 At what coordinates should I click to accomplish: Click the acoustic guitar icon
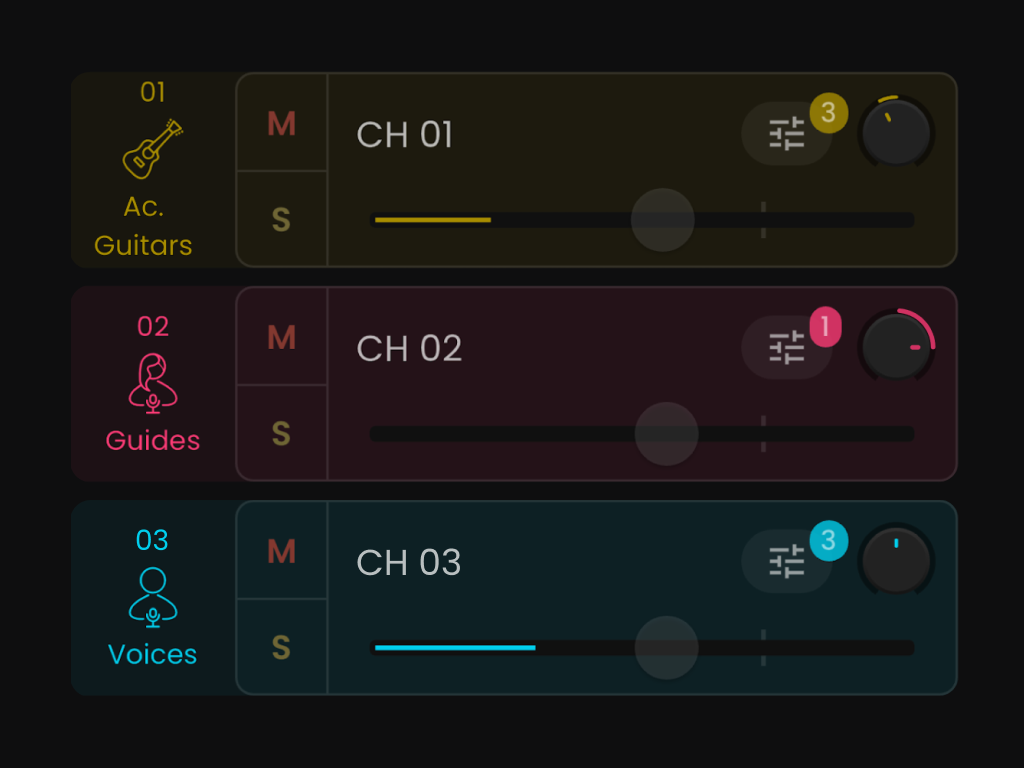tap(153, 149)
